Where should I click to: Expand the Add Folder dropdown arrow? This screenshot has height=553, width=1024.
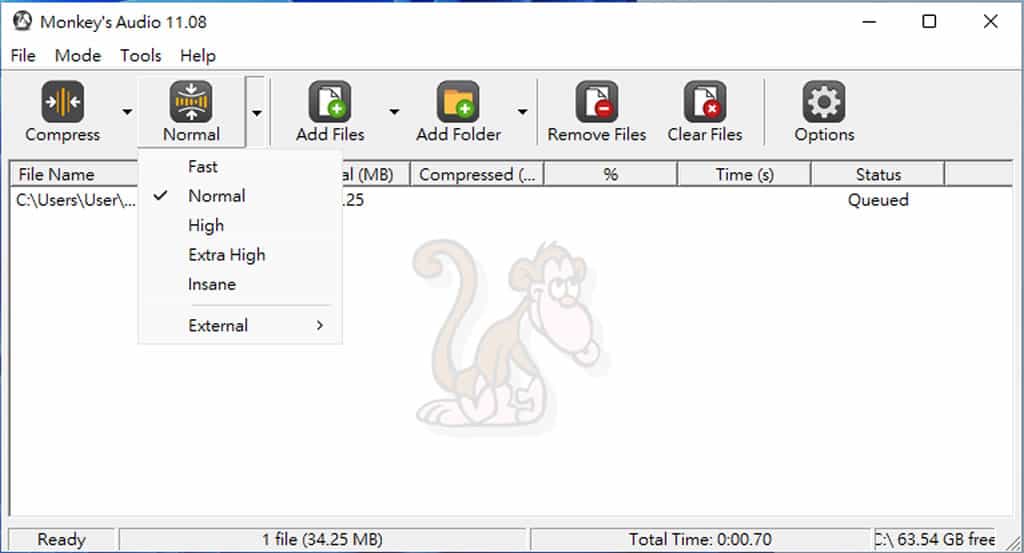click(522, 112)
